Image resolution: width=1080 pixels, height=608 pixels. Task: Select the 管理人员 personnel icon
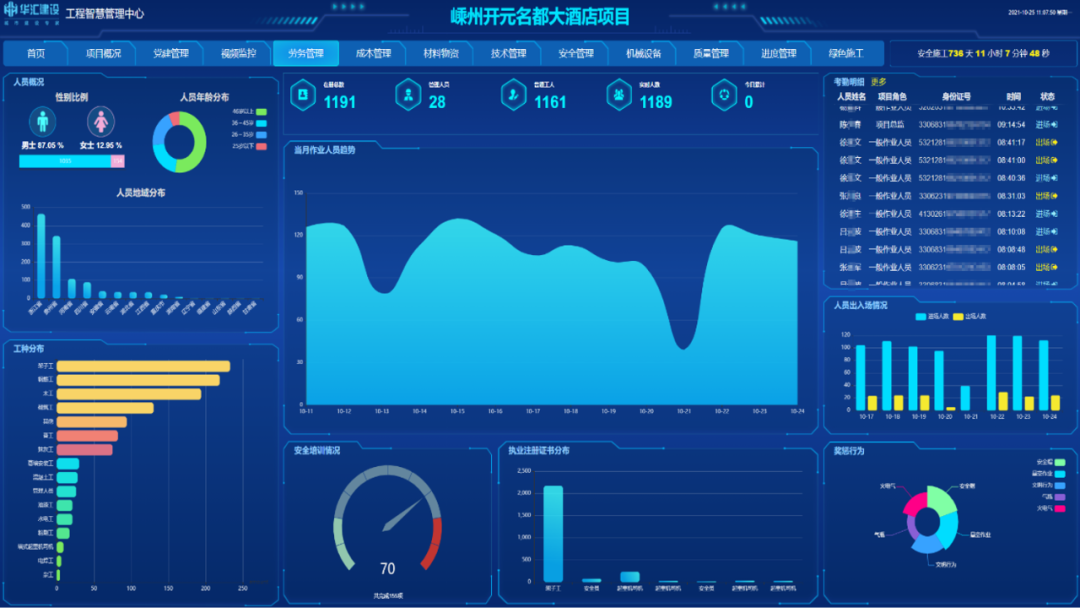(x=408, y=97)
